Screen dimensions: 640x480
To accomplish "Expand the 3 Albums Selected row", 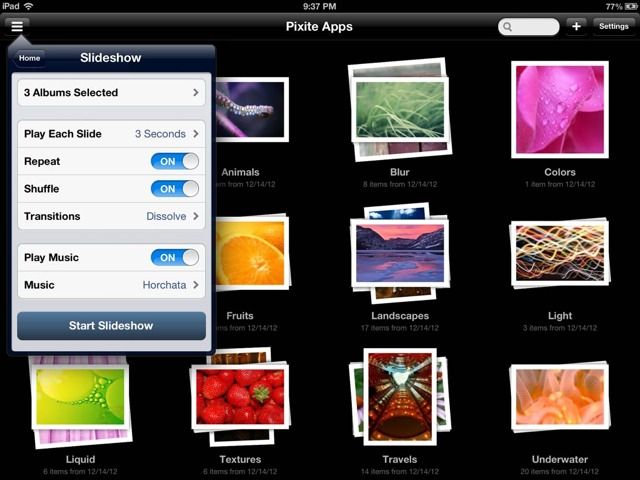I will (111, 93).
